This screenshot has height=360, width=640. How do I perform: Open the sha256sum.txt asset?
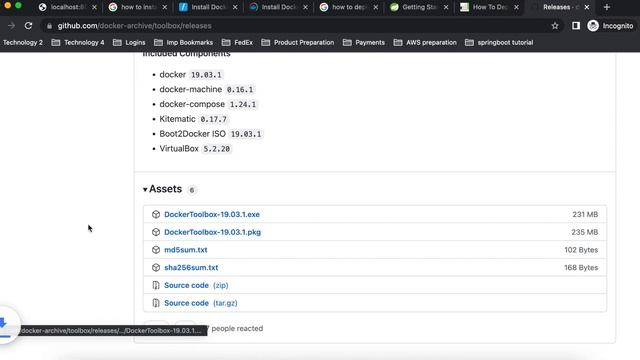pos(191,267)
